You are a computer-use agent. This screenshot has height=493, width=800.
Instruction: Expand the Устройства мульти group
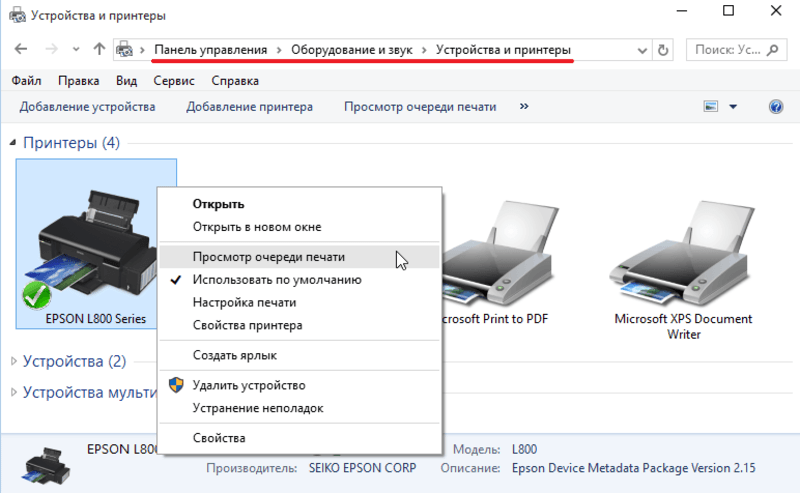(14, 392)
